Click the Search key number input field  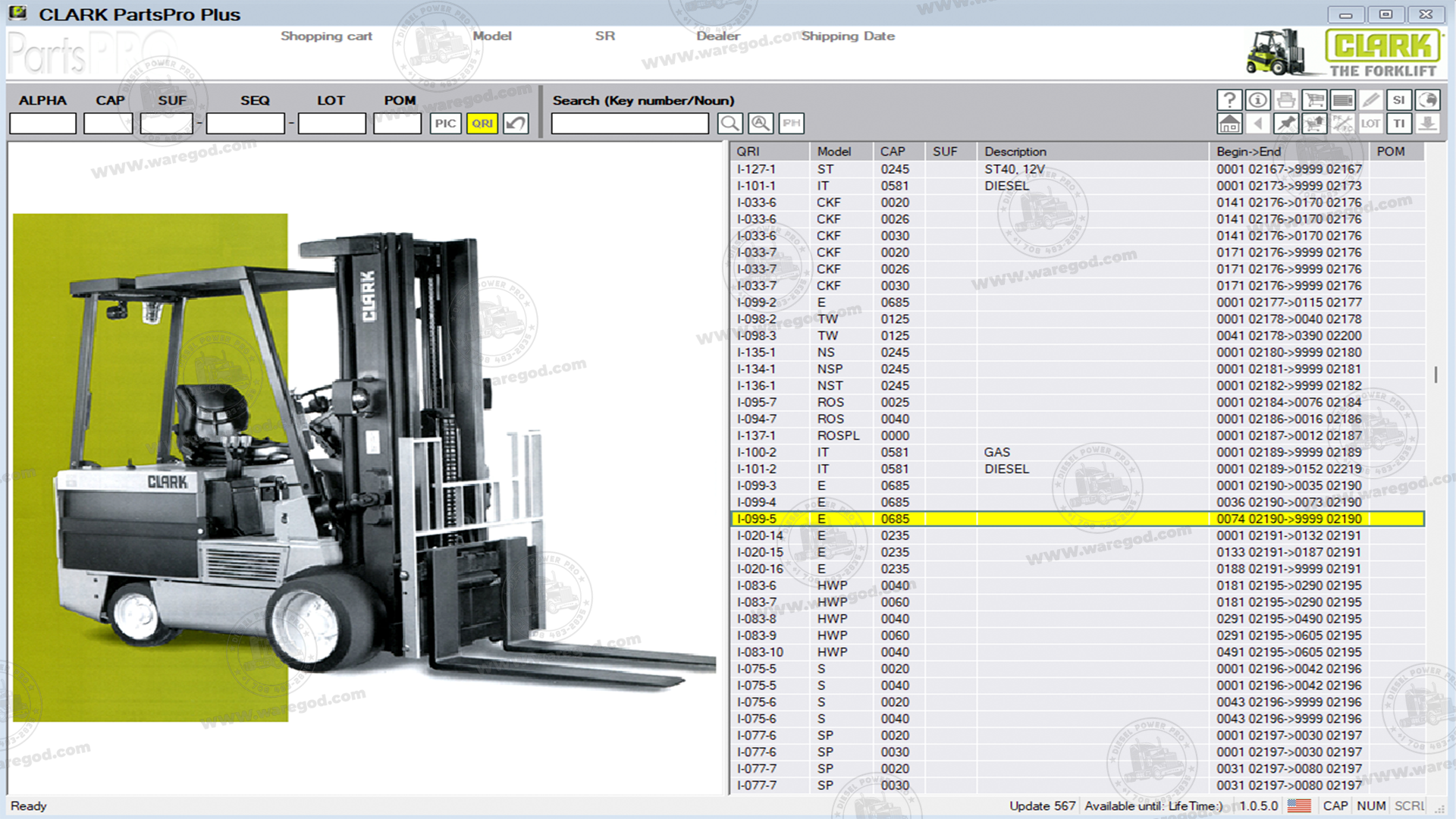(x=629, y=124)
